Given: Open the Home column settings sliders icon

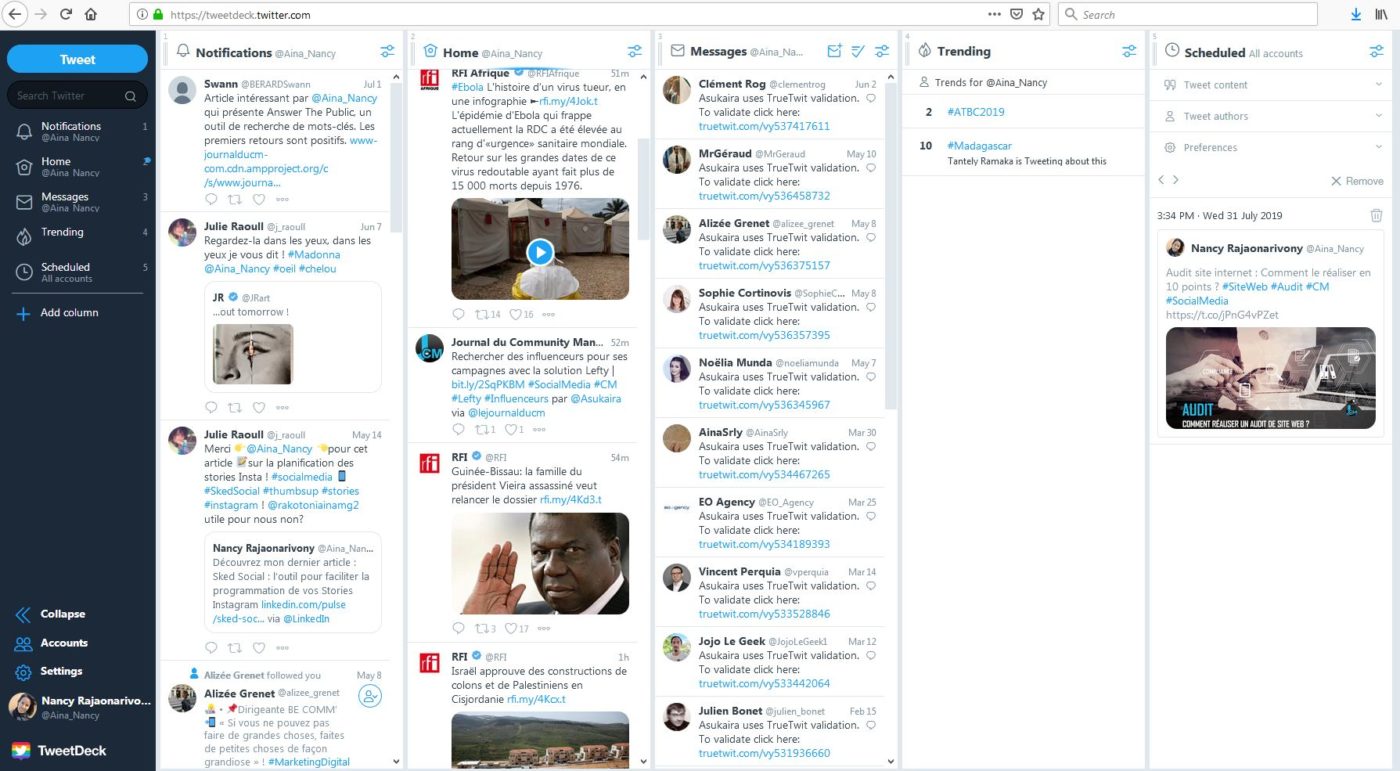Looking at the screenshot, I should coord(635,50).
